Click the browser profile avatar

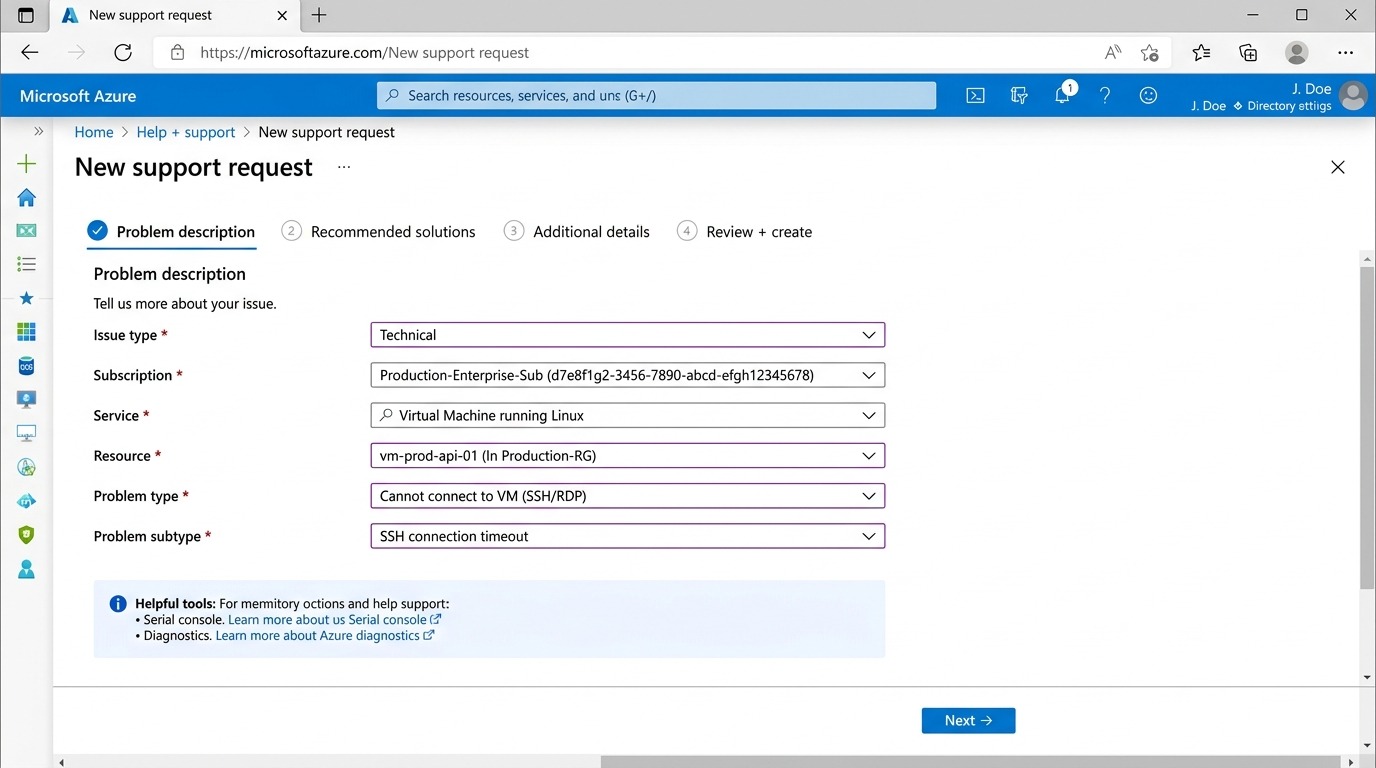click(x=1297, y=53)
